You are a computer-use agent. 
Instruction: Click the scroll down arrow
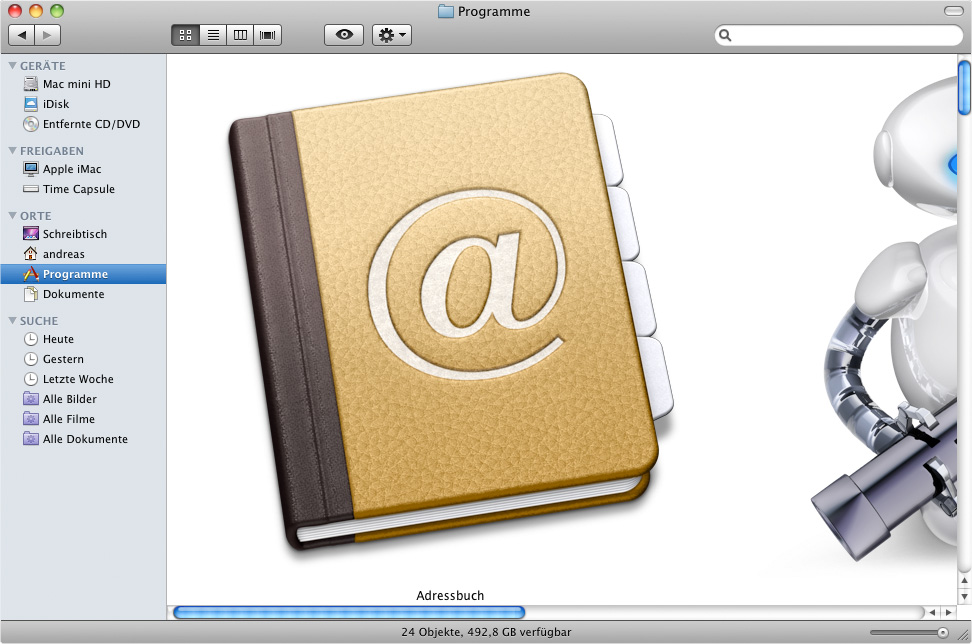point(964,596)
